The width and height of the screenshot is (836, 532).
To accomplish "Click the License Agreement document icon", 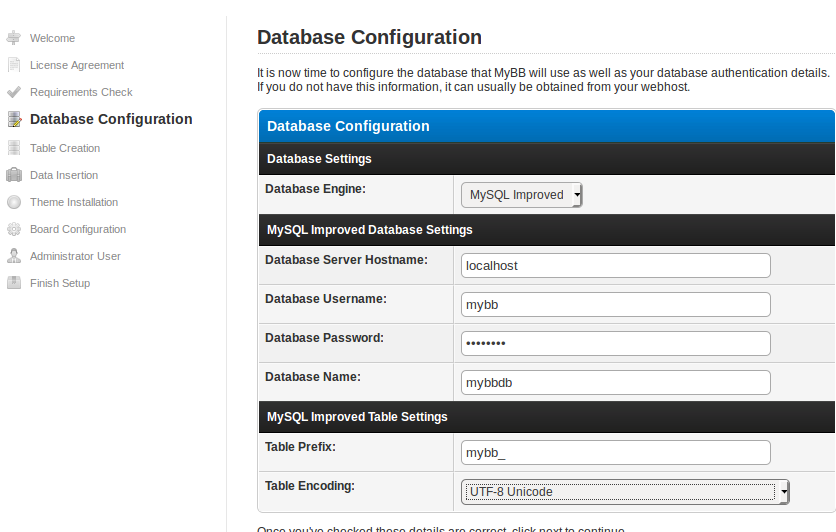I will [14, 65].
